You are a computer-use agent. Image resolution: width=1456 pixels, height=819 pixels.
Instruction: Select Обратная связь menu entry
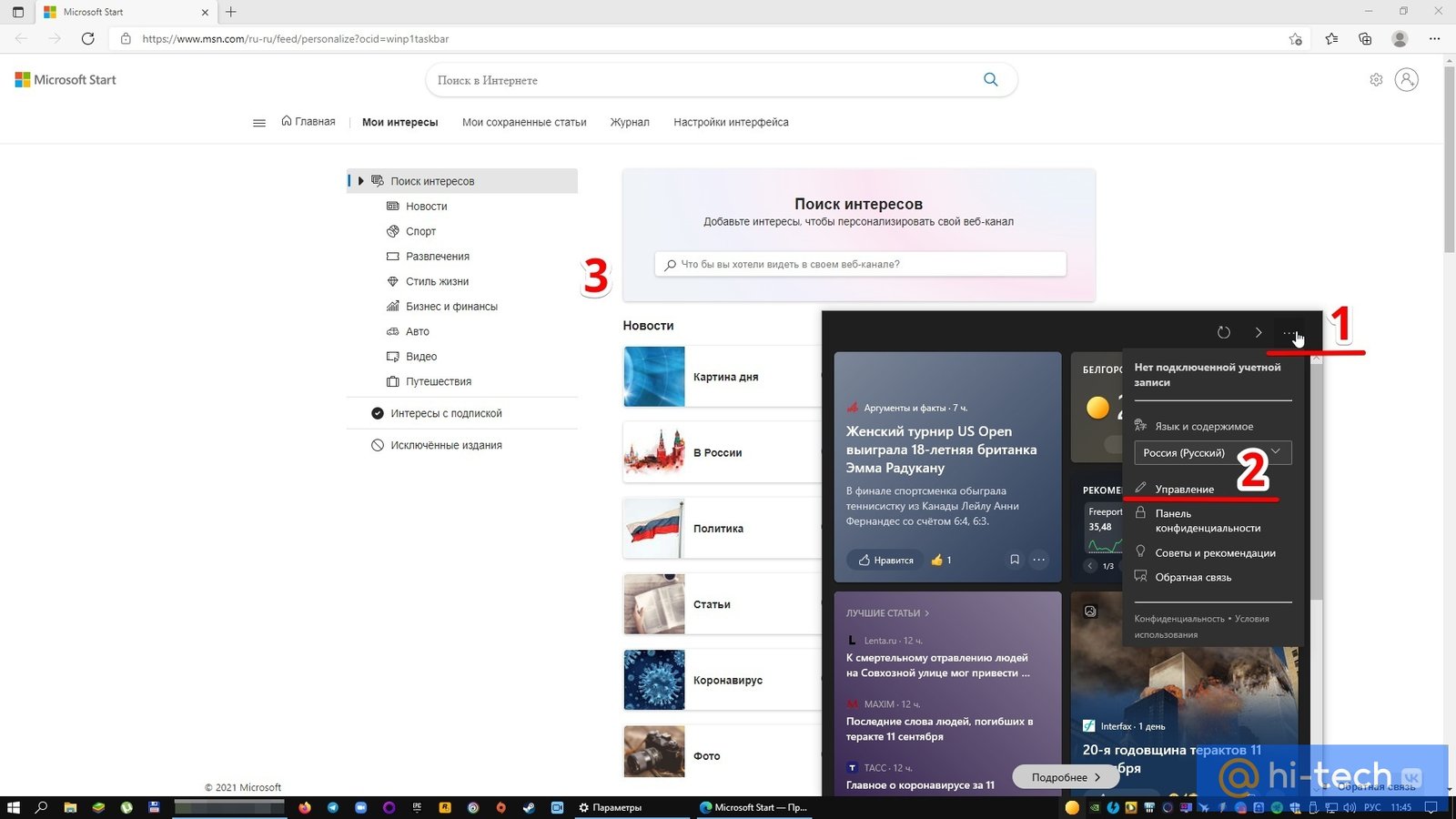(1192, 577)
